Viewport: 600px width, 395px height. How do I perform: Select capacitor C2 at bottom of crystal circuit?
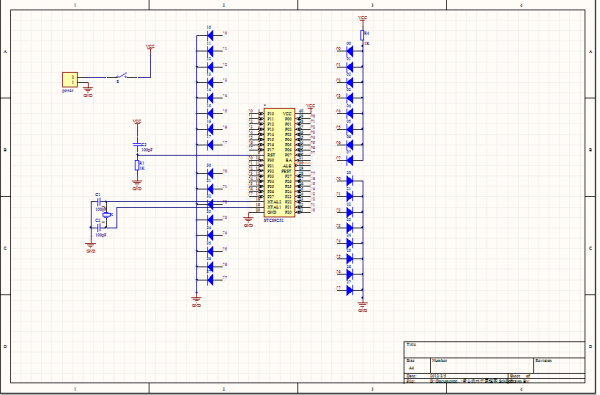[x=99, y=227]
